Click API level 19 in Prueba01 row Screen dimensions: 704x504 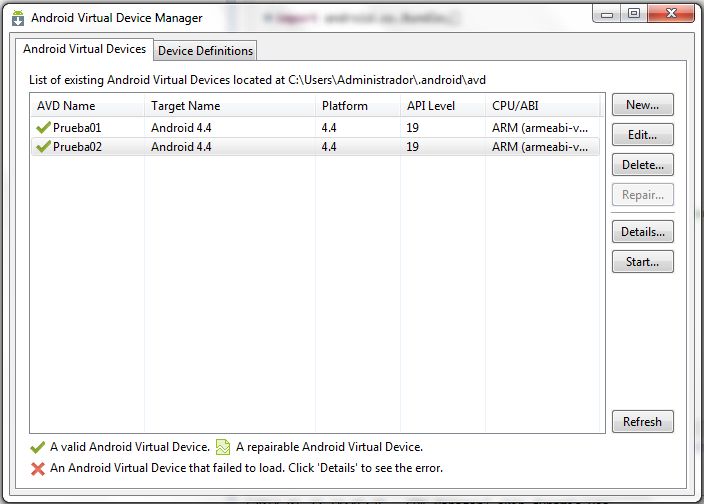coord(413,128)
